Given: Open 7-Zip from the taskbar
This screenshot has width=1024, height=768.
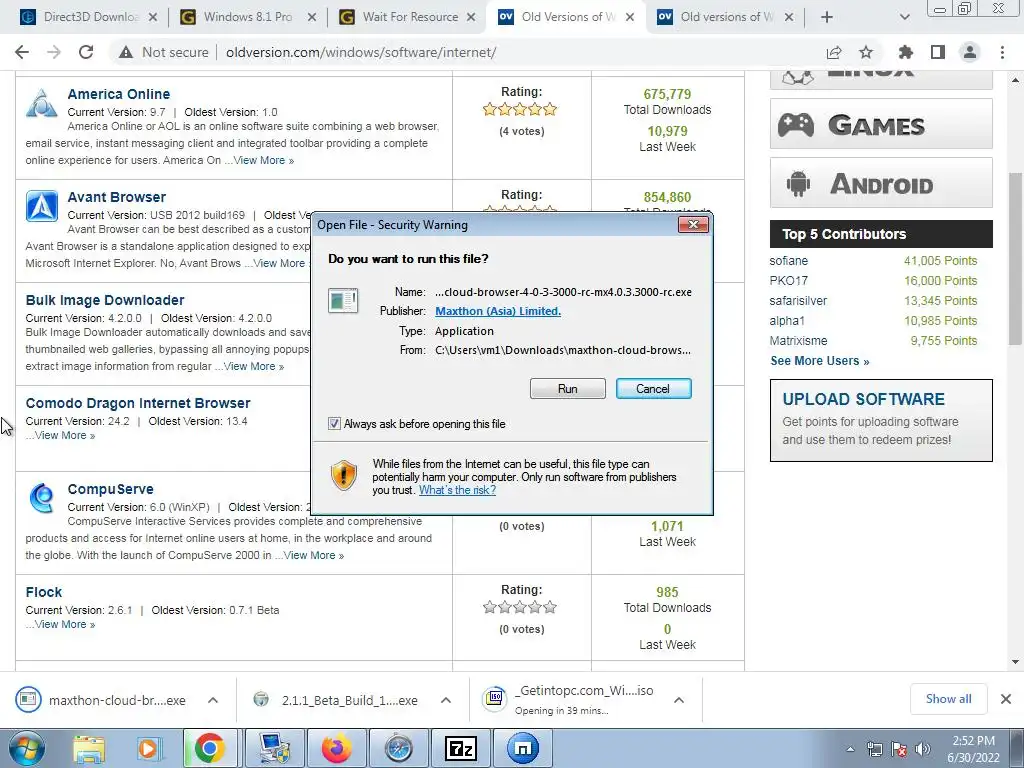Looking at the screenshot, I should coord(460,748).
